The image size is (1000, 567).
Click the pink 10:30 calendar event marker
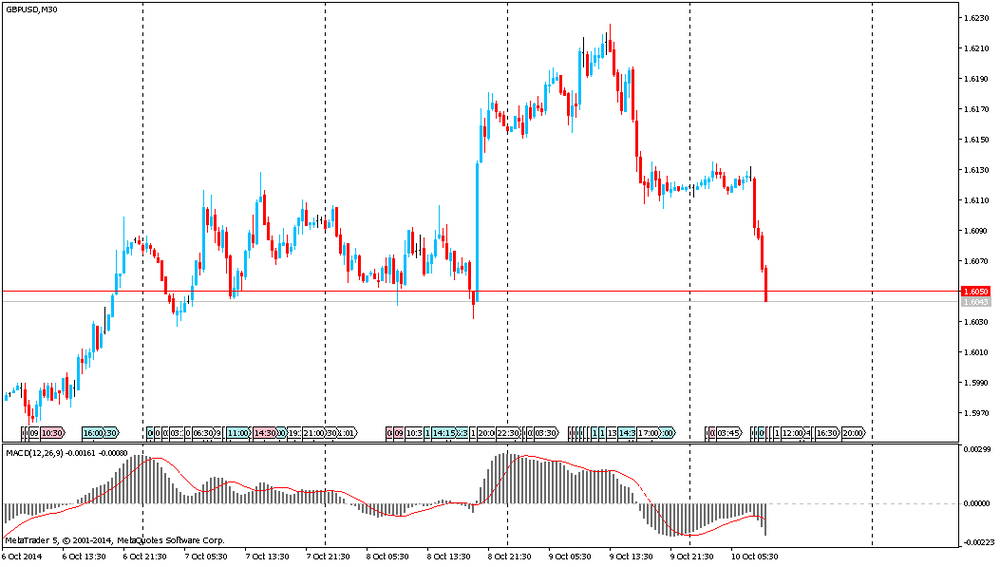(52, 433)
